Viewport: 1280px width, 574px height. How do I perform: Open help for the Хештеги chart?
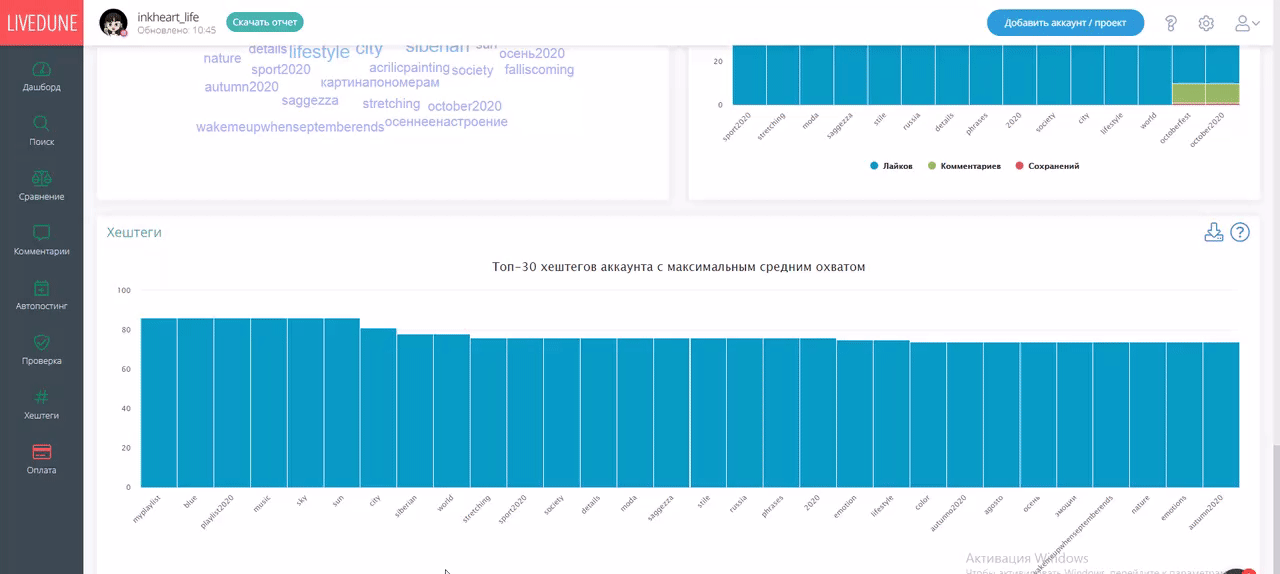coord(1240,232)
